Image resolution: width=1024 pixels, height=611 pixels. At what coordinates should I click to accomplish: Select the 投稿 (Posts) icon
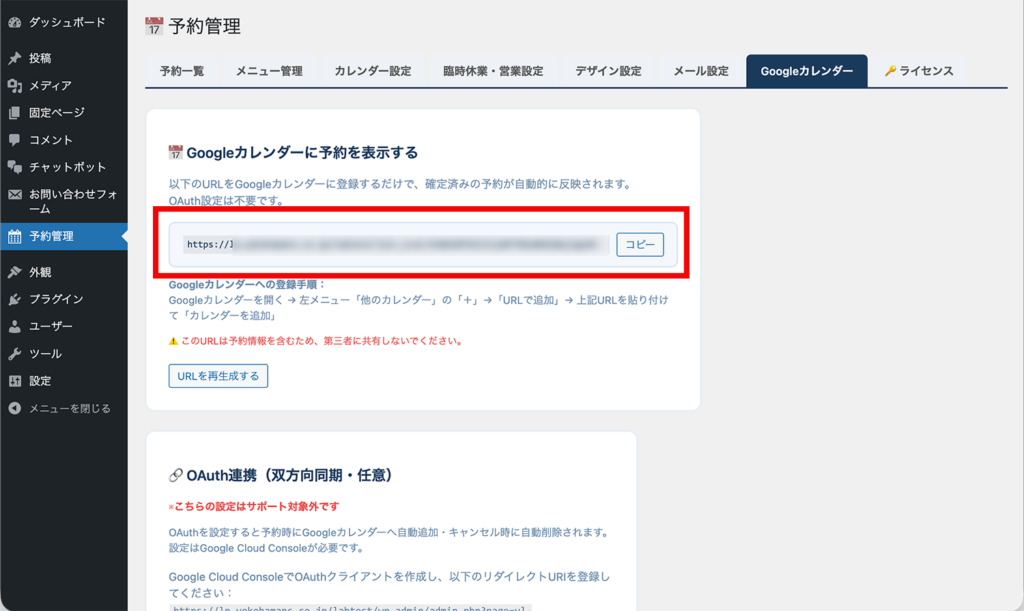pyautogui.click(x=15, y=60)
